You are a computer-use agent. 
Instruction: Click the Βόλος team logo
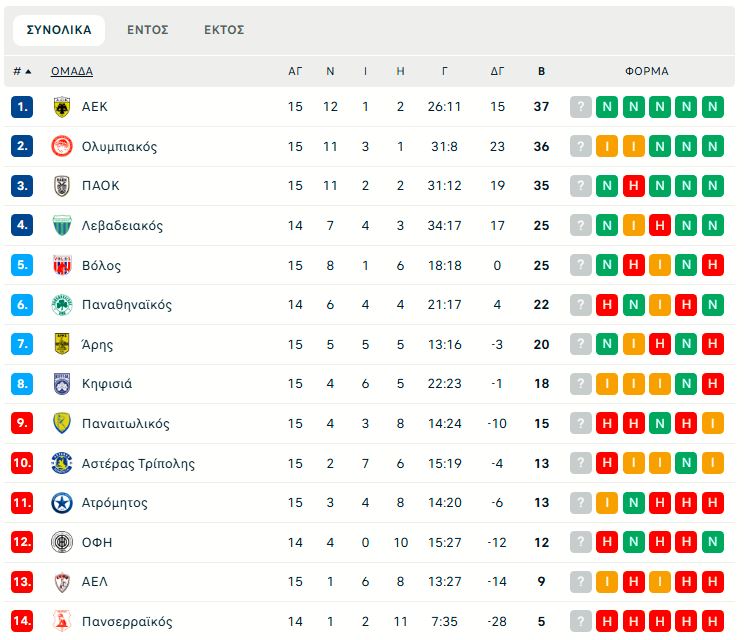pos(62,265)
